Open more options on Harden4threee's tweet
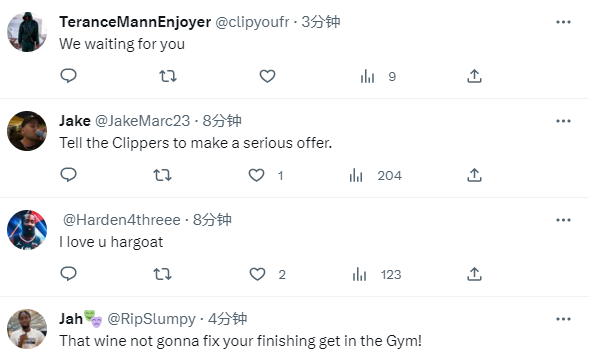The width and height of the screenshot is (589, 361). (x=563, y=220)
